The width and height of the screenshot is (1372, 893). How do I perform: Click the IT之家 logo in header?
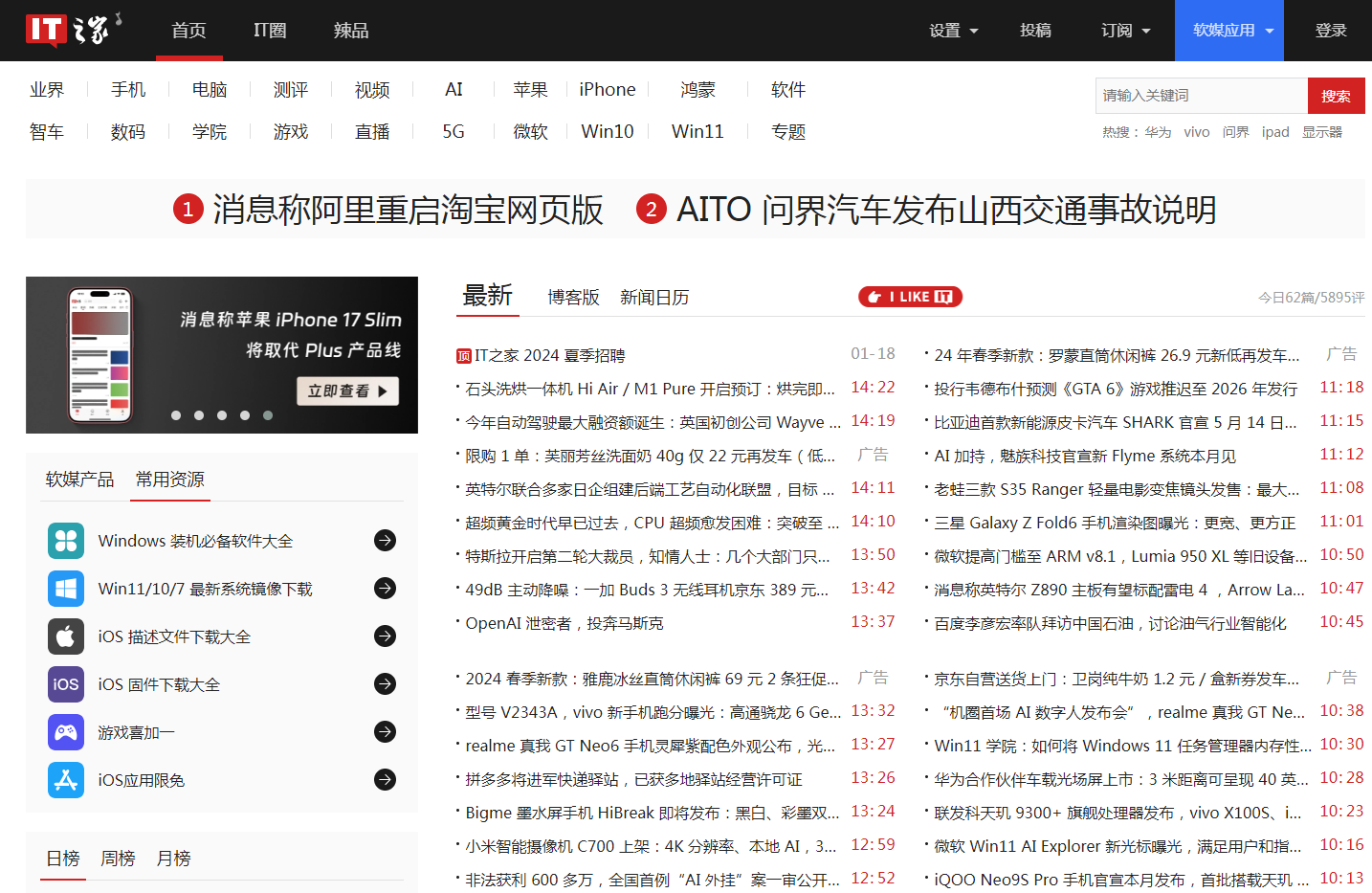pos(74,30)
